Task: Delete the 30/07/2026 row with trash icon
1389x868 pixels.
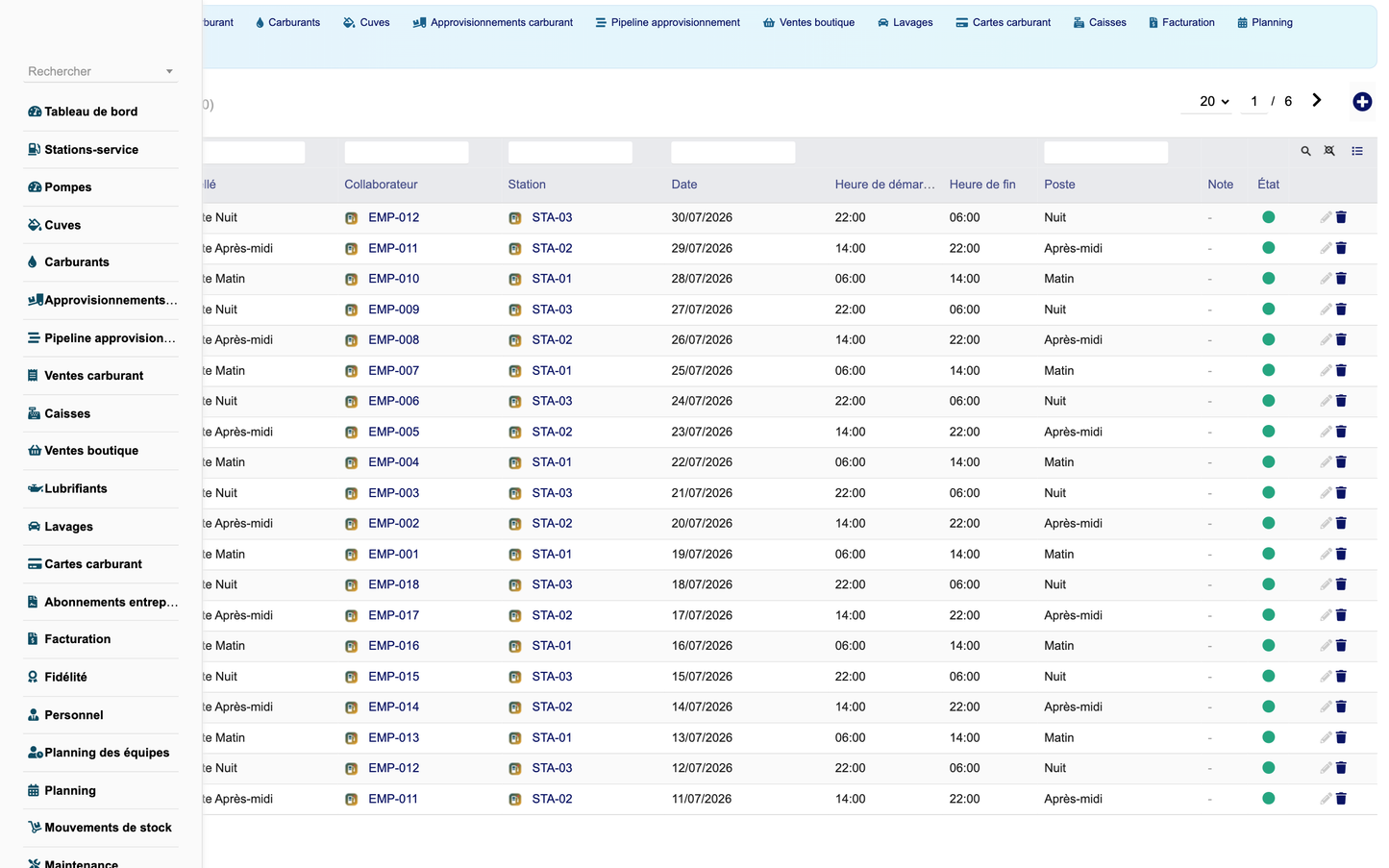Action: [1341, 217]
